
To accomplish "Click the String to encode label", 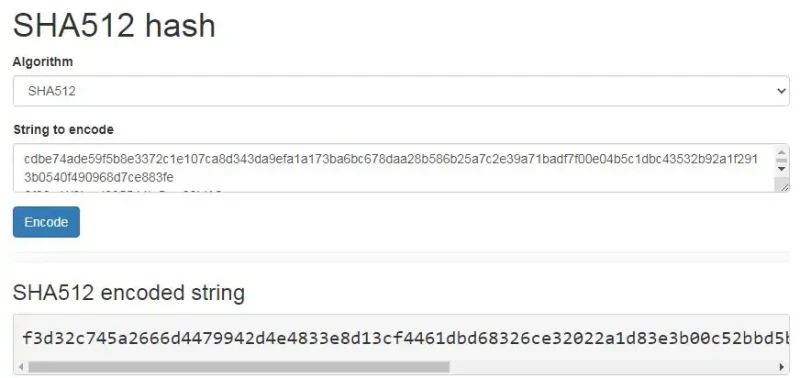I will pyautogui.click(x=63, y=130).
